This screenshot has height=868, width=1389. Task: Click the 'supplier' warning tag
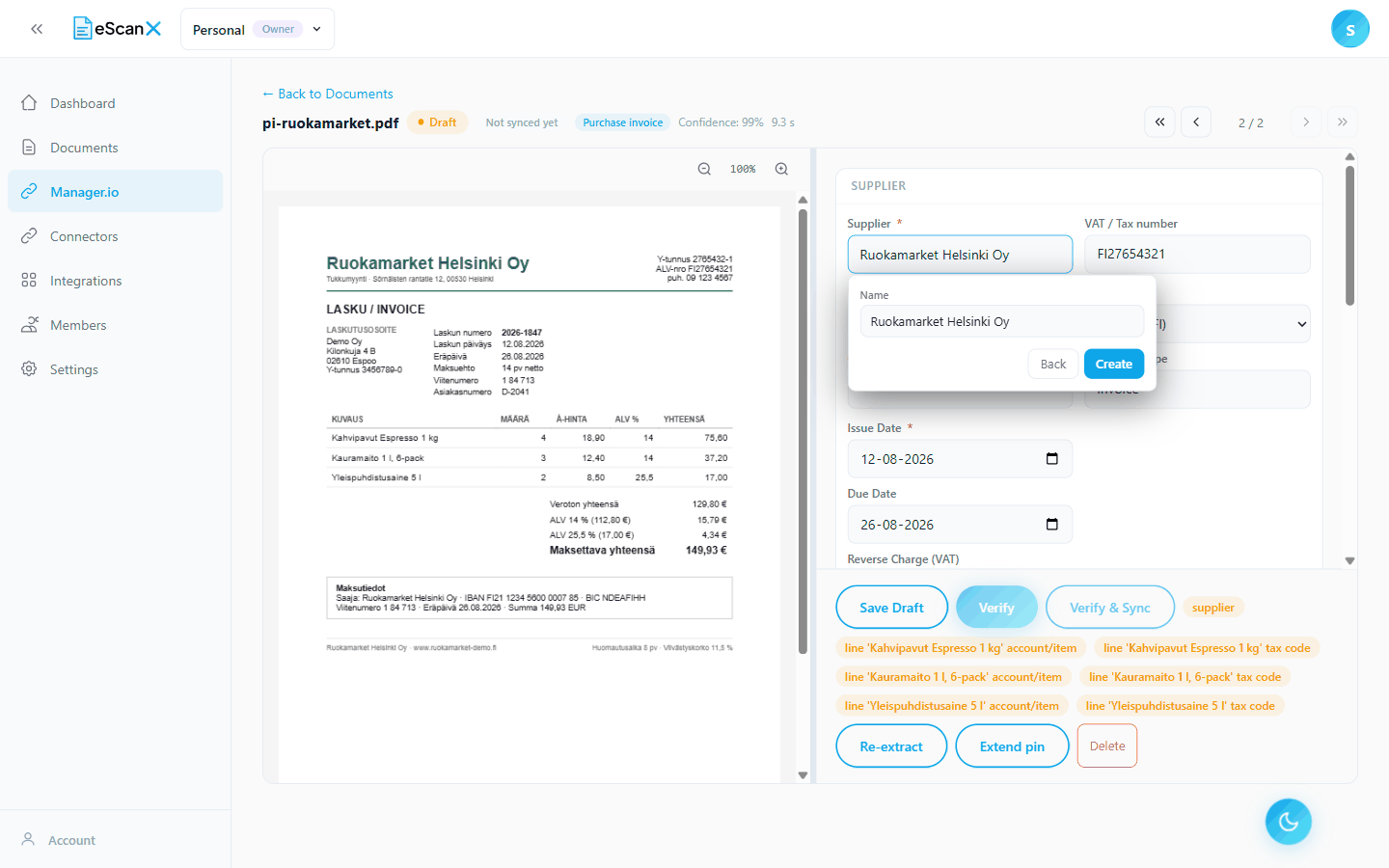(1213, 608)
